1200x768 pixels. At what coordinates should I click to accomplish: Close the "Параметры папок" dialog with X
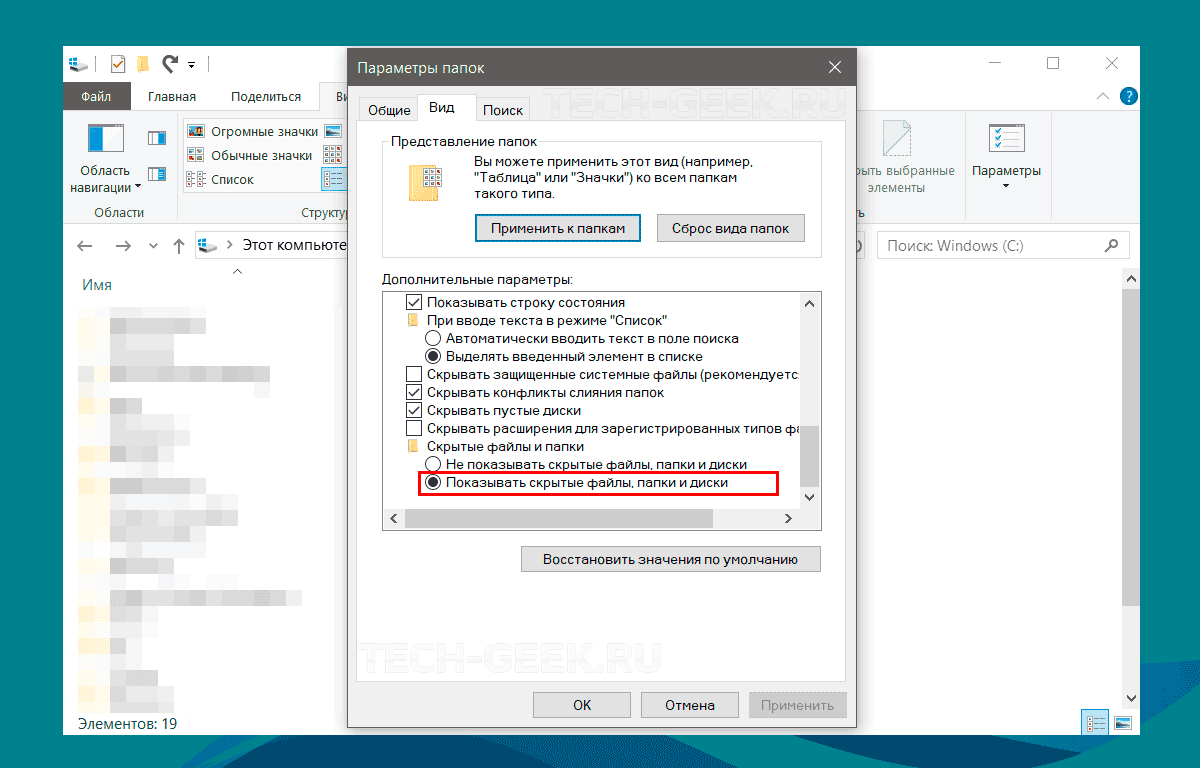coord(835,67)
